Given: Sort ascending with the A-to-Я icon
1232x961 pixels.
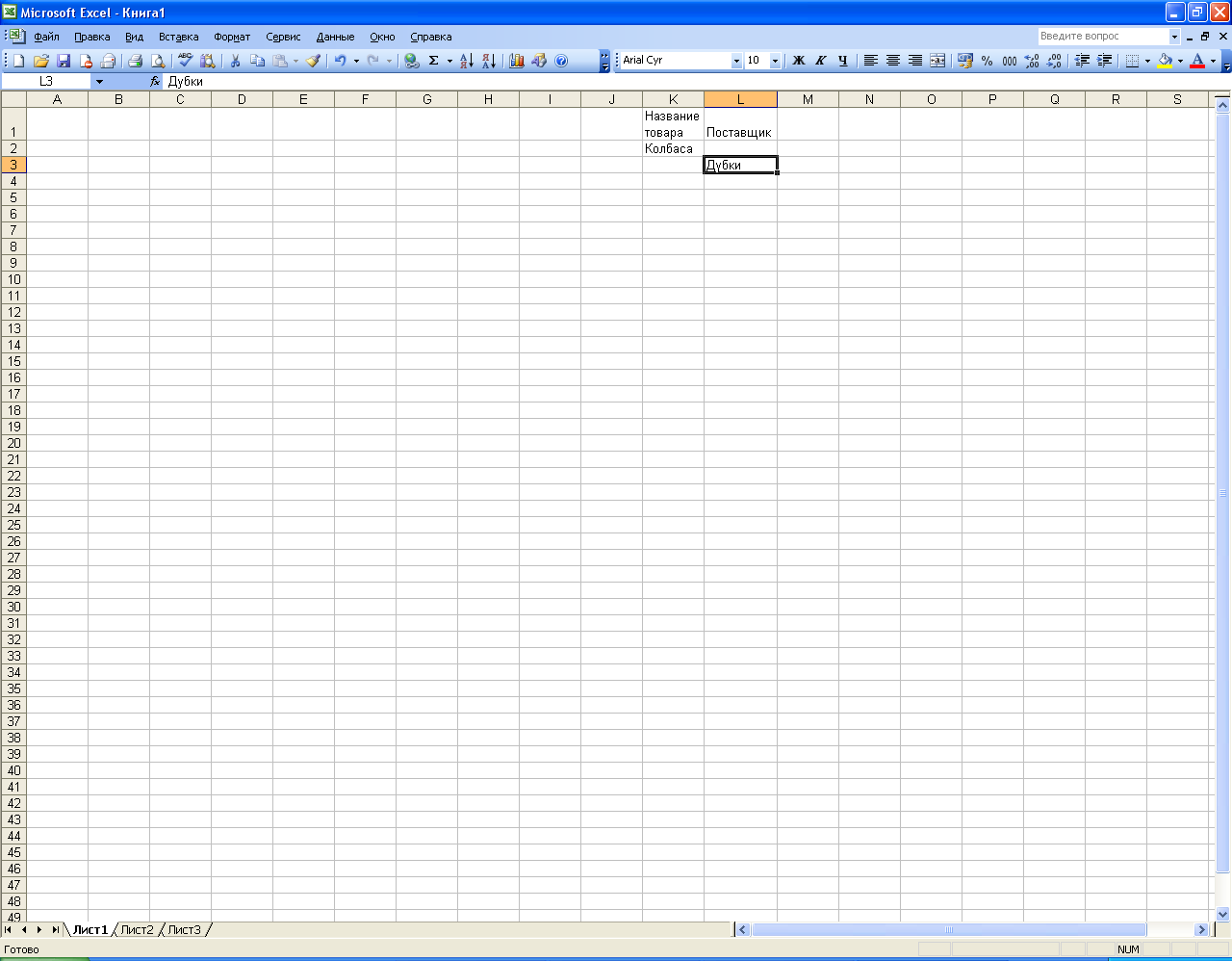Looking at the screenshot, I should click(x=467, y=61).
